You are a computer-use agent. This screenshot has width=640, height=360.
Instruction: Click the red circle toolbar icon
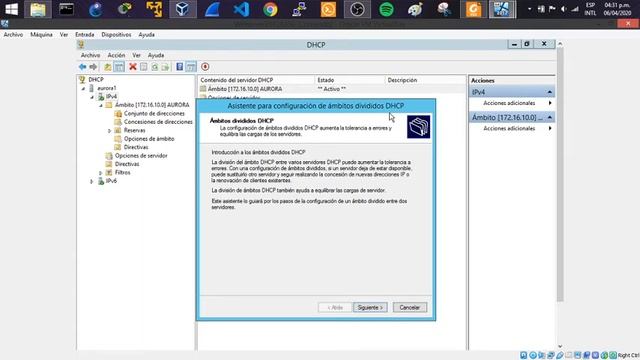(x=205, y=67)
